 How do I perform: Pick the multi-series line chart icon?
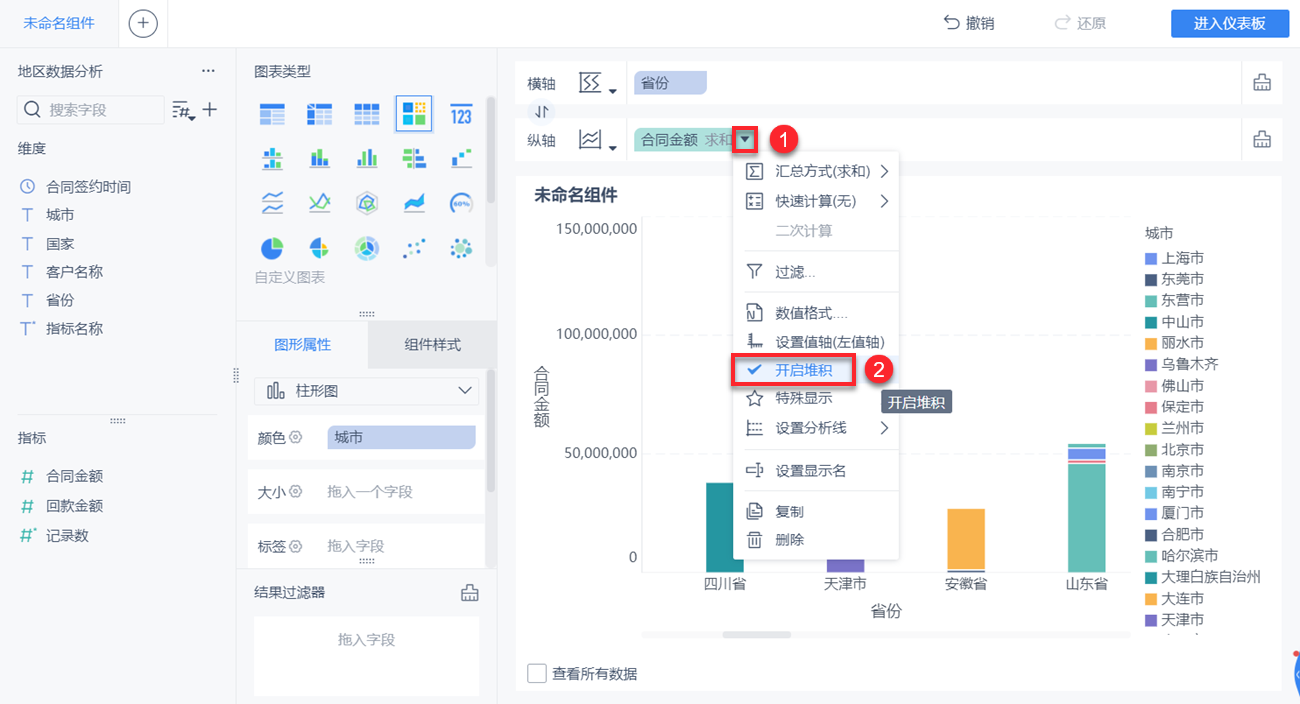point(319,203)
